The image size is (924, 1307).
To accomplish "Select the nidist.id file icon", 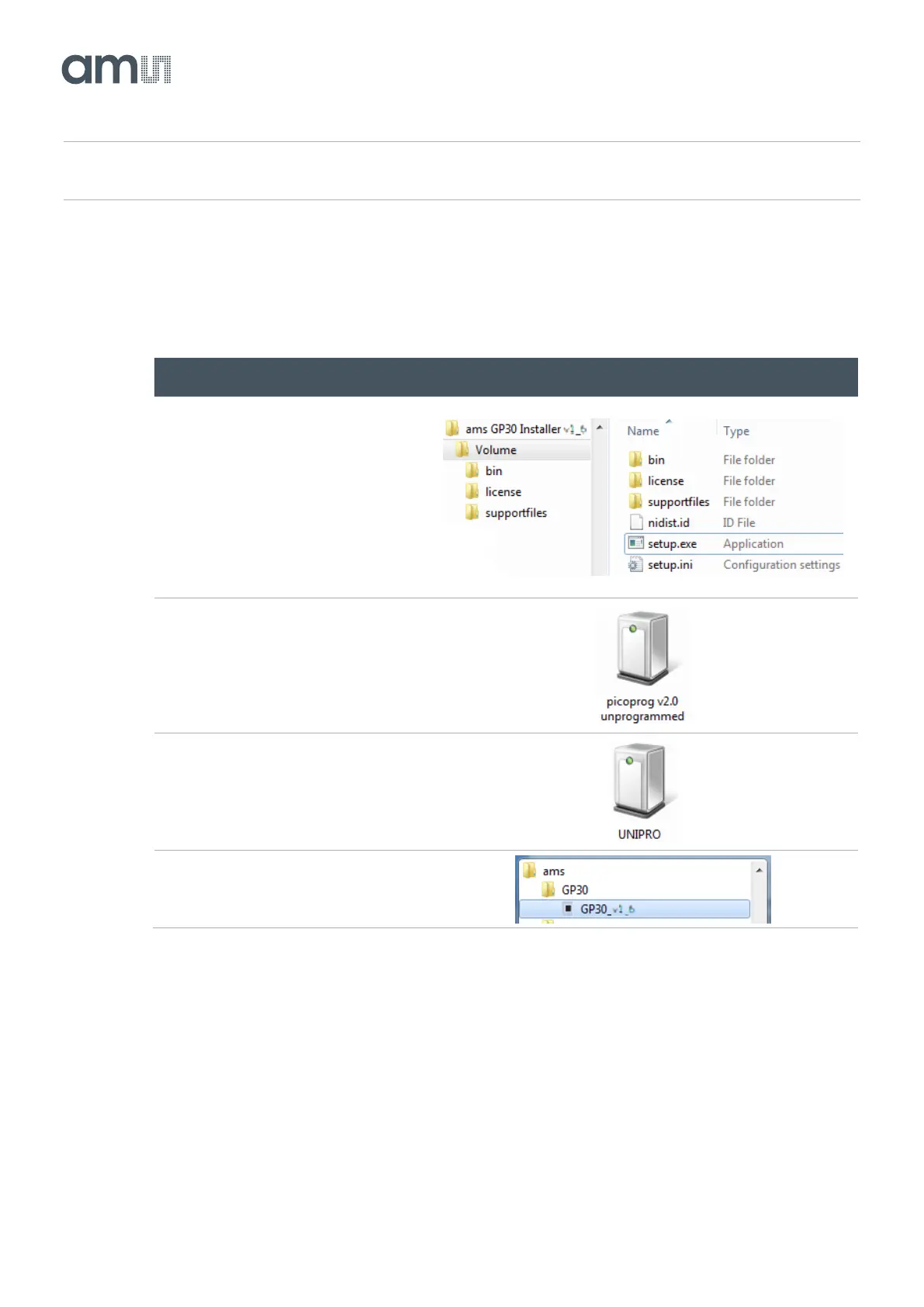I will 636,522.
